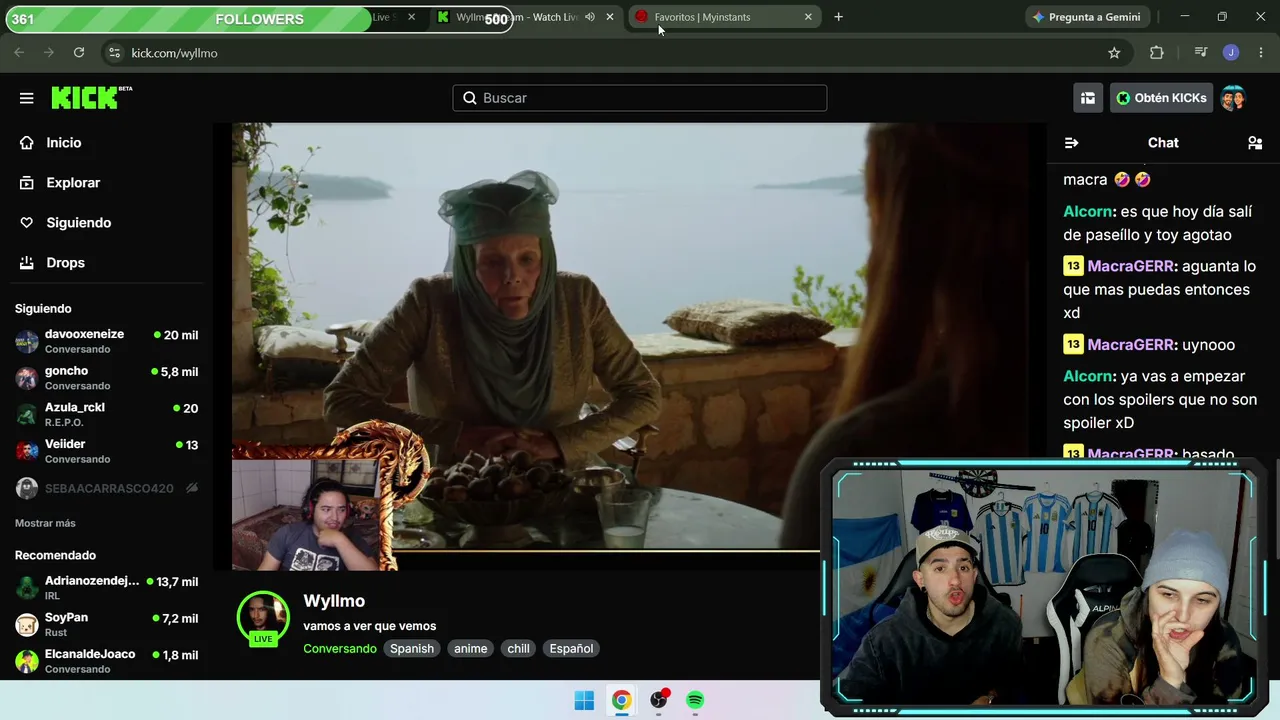This screenshot has height=720, width=1280.
Task: Bookmark this page with the star icon
Action: tap(1114, 53)
